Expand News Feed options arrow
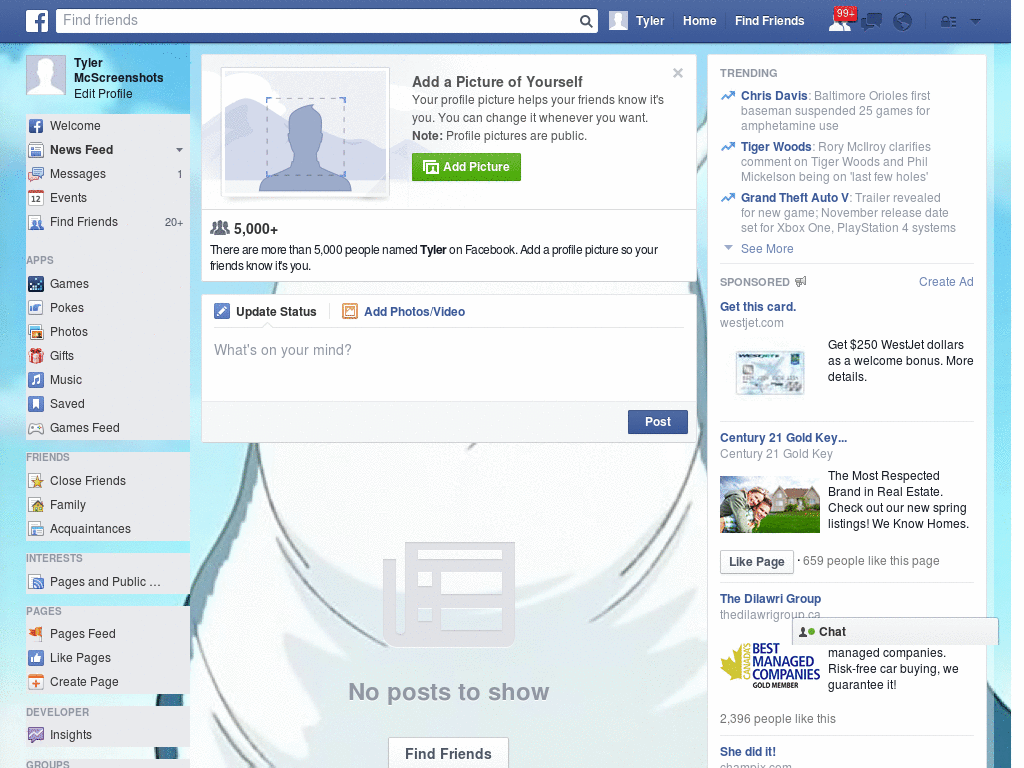 179,150
